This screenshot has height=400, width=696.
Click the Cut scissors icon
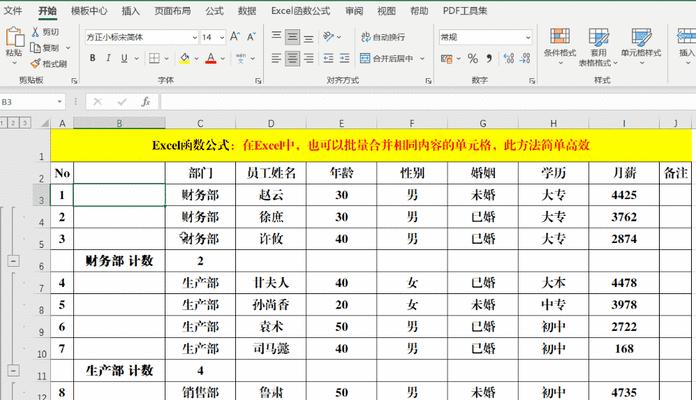(x=35, y=32)
